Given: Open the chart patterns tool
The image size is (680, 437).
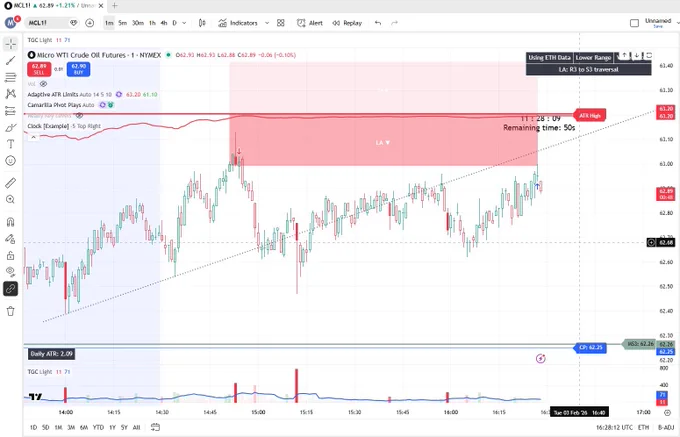Looking at the screenshot, I should point(11,94).
